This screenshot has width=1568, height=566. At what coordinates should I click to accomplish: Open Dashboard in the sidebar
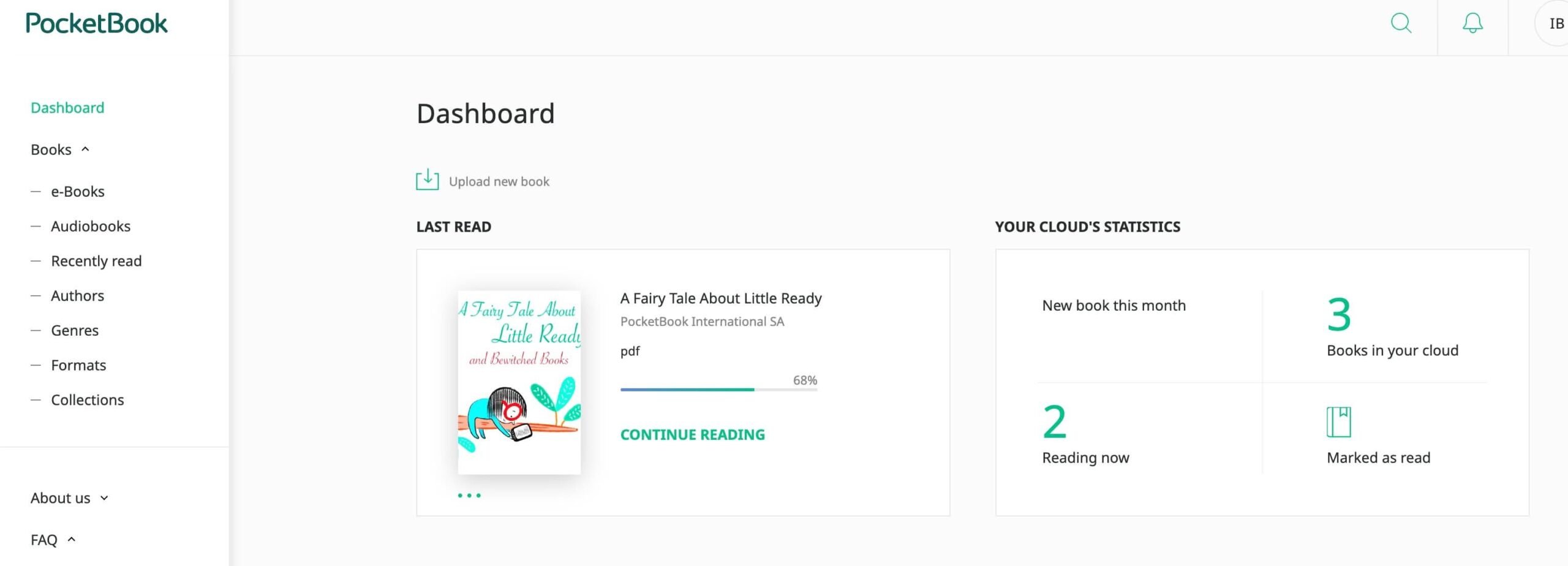point(67,108)
